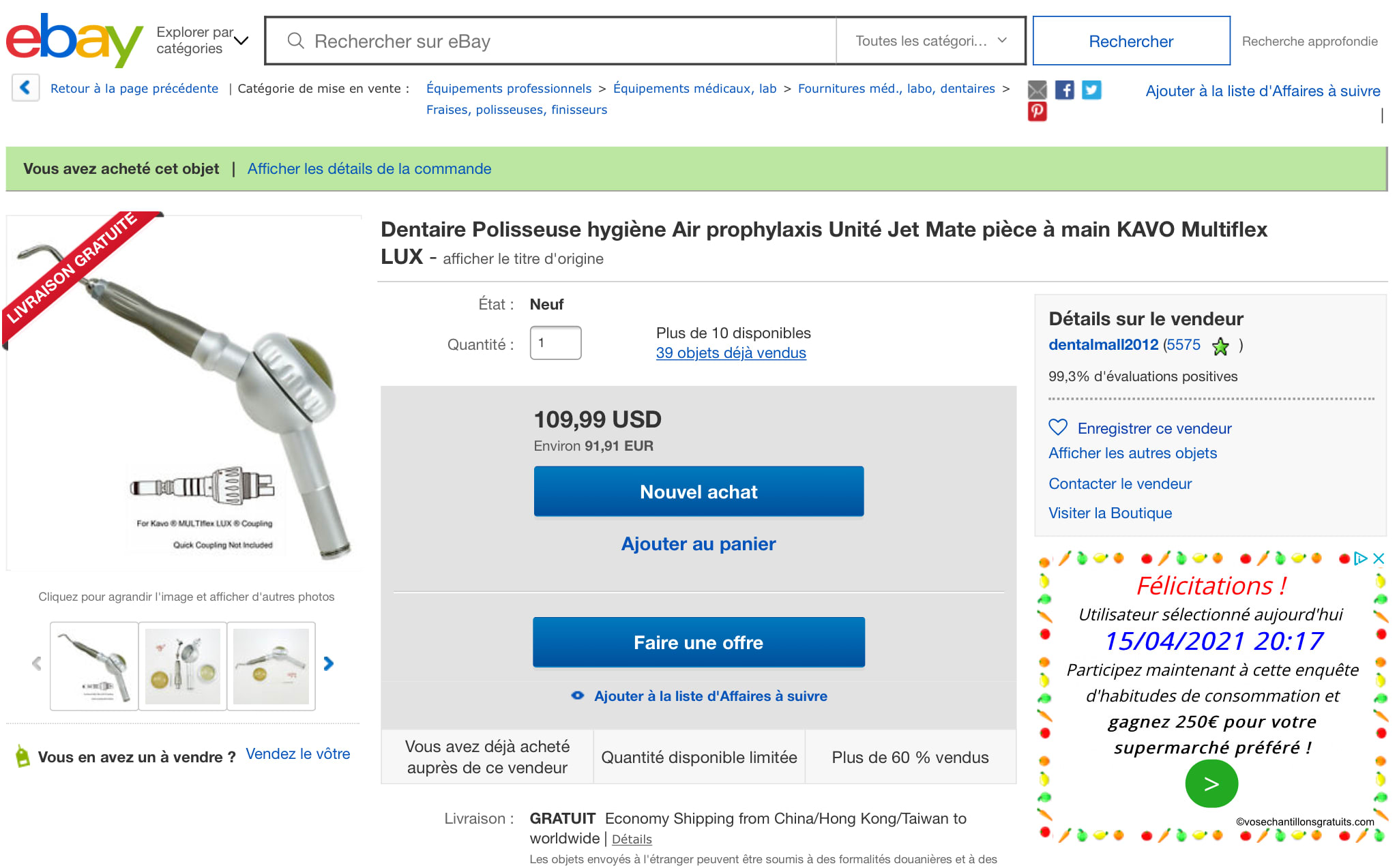Expand Explorer par catégories menu

pyautogui.click(x=202, y=41)
